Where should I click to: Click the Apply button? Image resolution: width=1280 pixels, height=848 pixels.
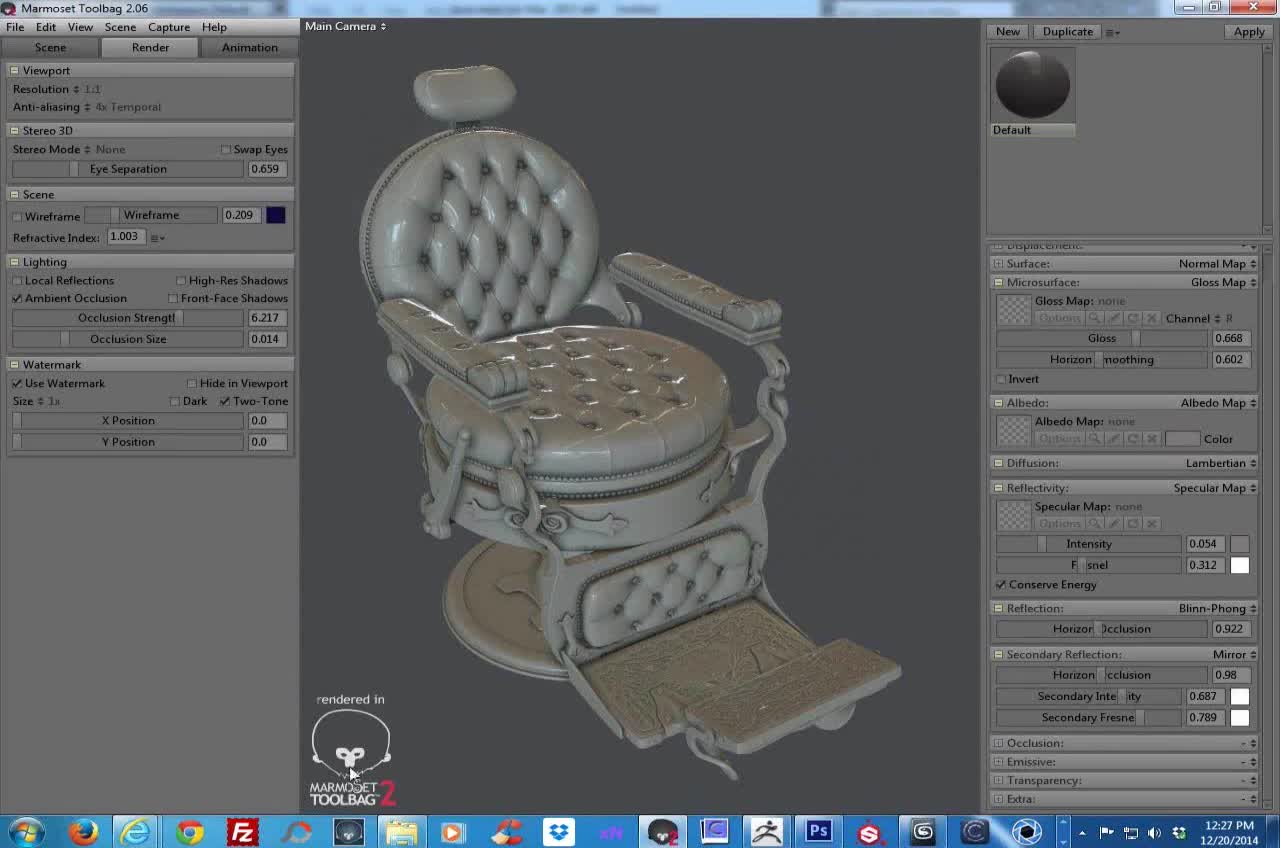coord(1248,32)
